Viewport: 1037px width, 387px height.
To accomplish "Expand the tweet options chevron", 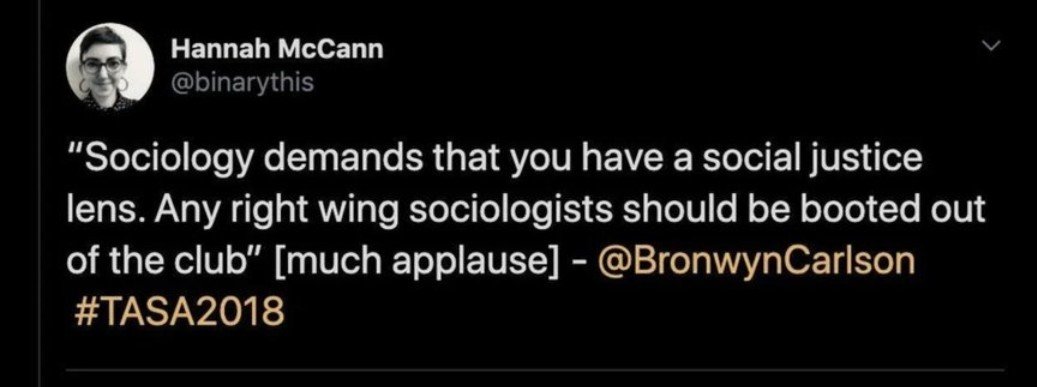I will point(989,46).
